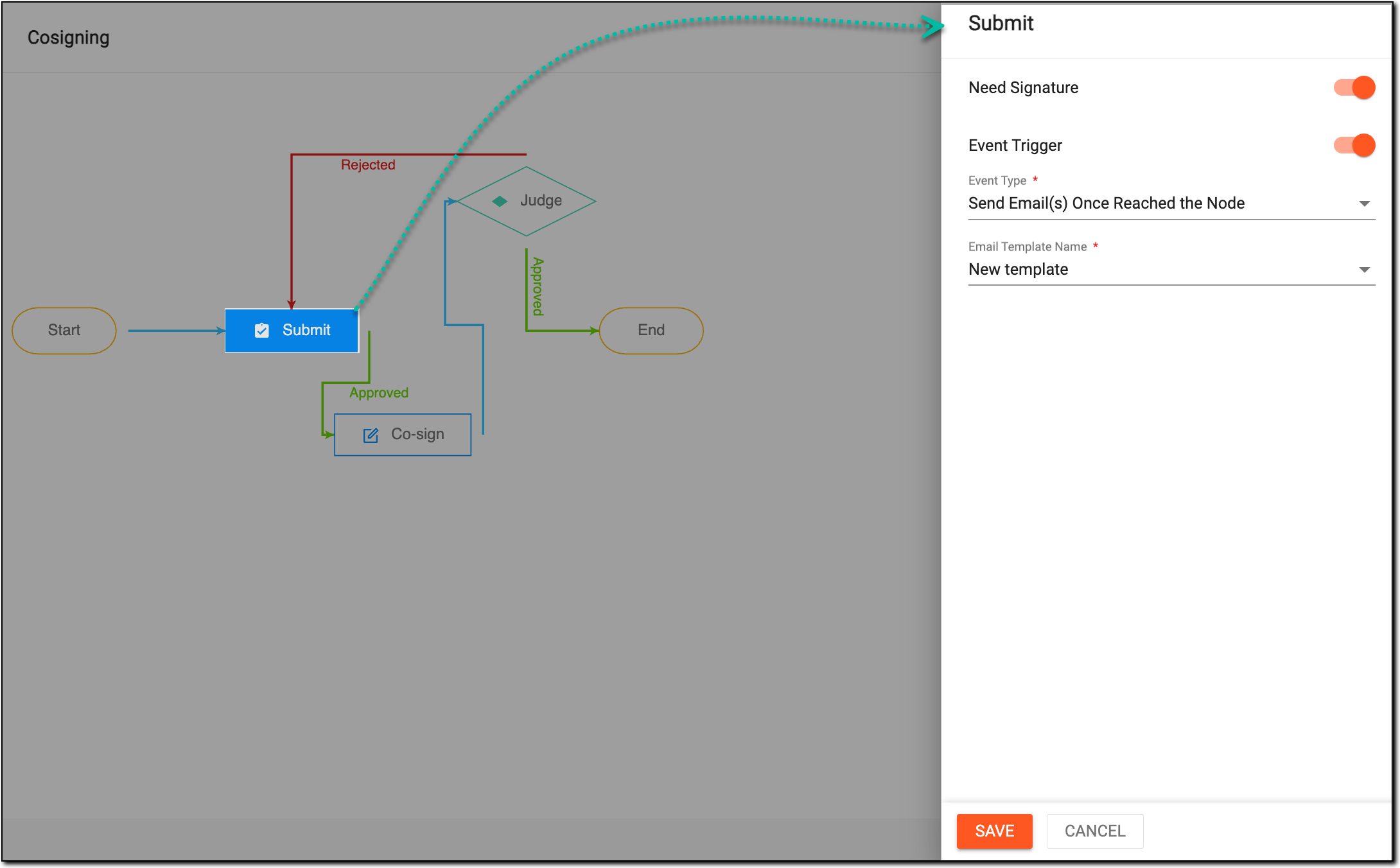Select the Co-sign node label
The height and width of the screenshot is (868, 1400).
pyautogui.click(x=417, y=435)
